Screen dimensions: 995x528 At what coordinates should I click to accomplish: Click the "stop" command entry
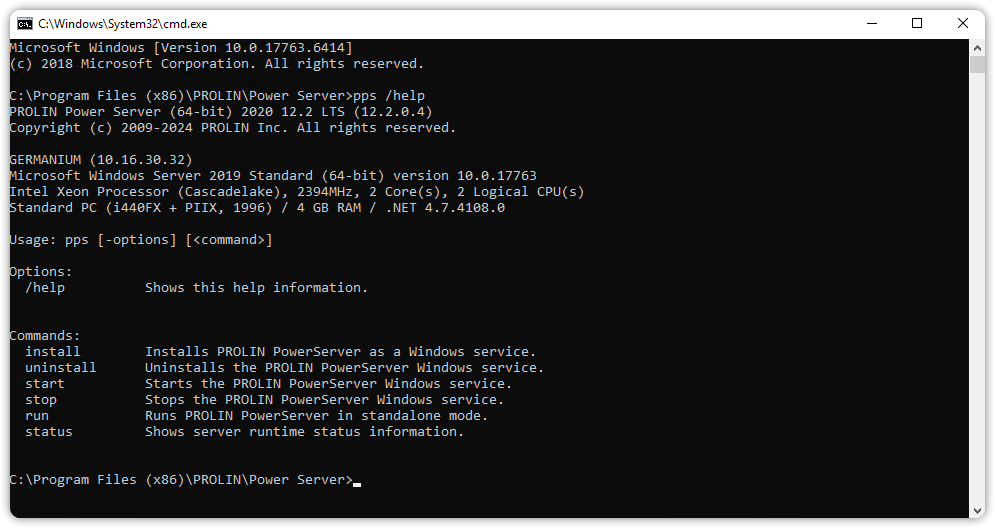(x=41, y=400)
